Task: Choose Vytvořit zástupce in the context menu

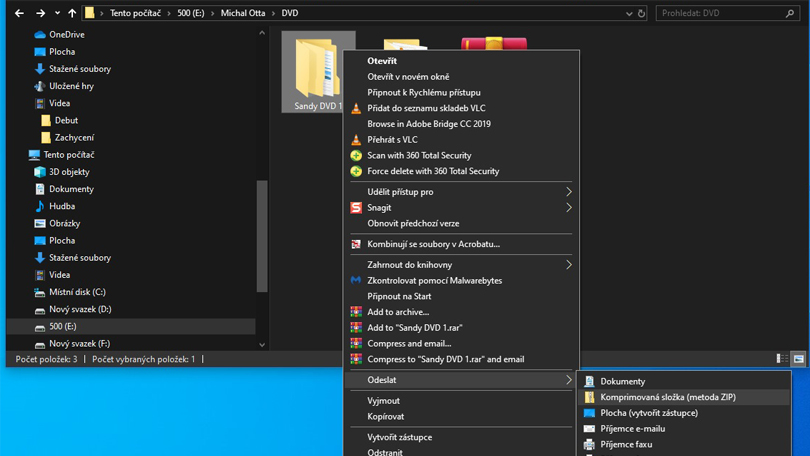Action: click(x=399, y=437)
